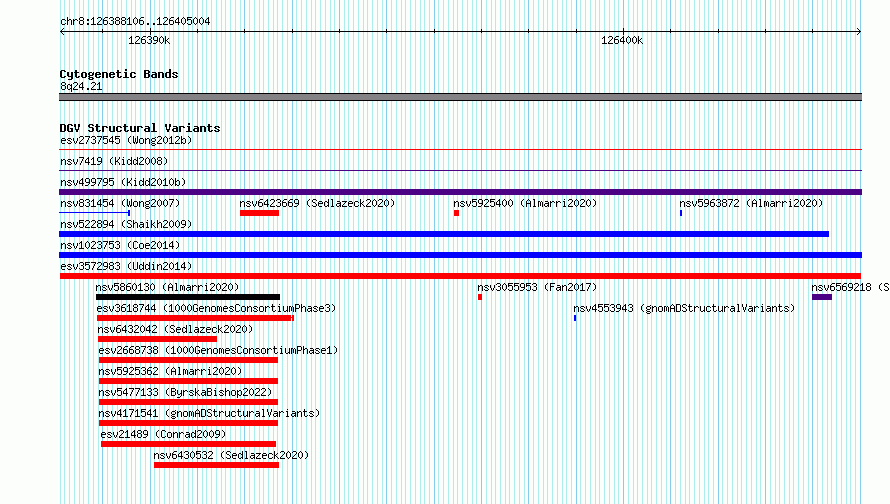Open esv3618744 (1000GenomesConsortiumPhase3) label
Image resolution: width=890 pixels, height=504 pixels.
pos(216,308)
